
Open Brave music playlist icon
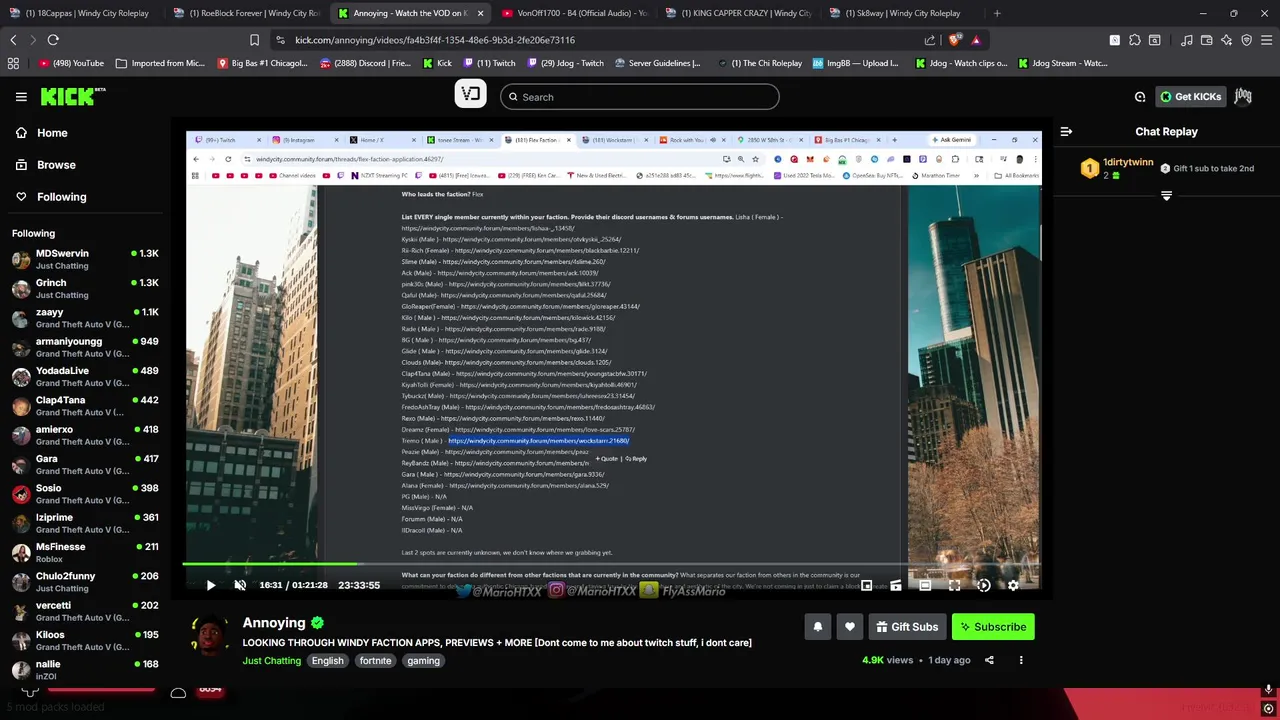tap(1186, 40)
